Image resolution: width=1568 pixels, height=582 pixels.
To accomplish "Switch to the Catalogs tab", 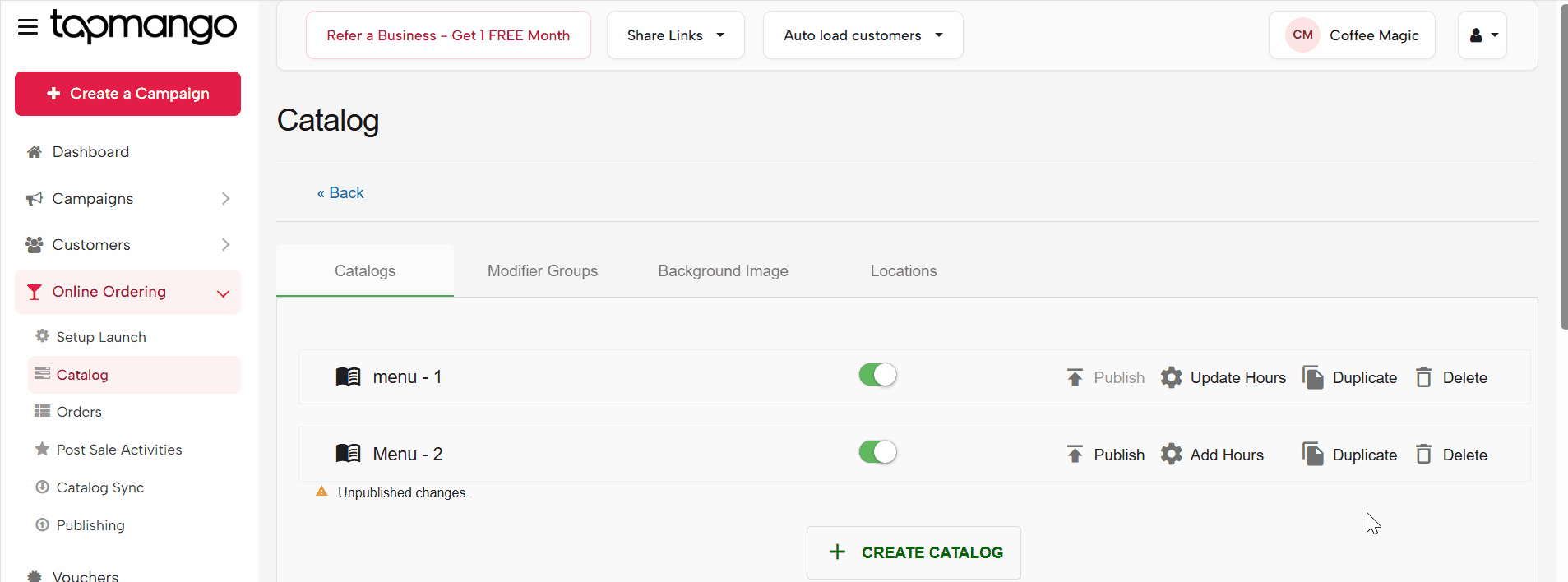I will [x=365, y=271].
